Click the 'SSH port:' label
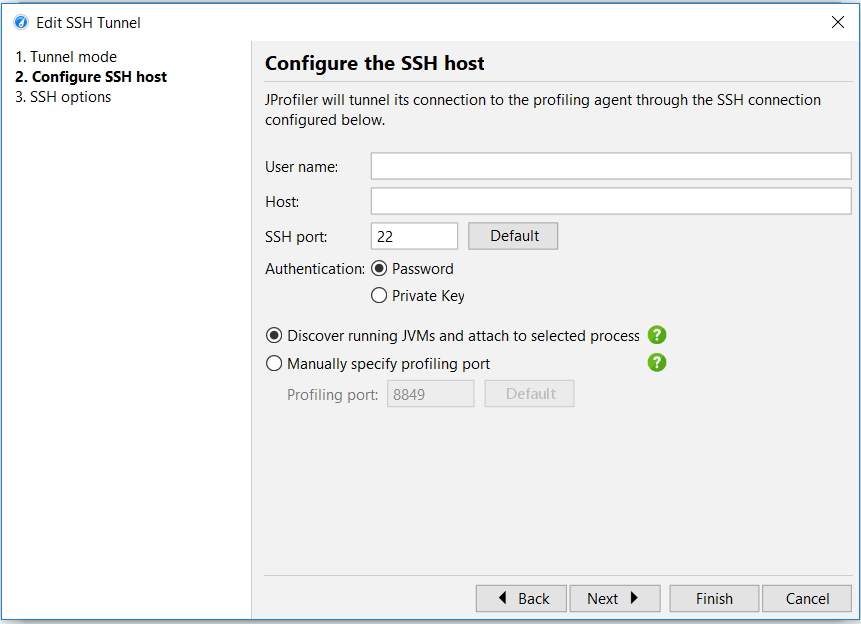The width and height of the screenshot is (861, 624). click(296, 237)
